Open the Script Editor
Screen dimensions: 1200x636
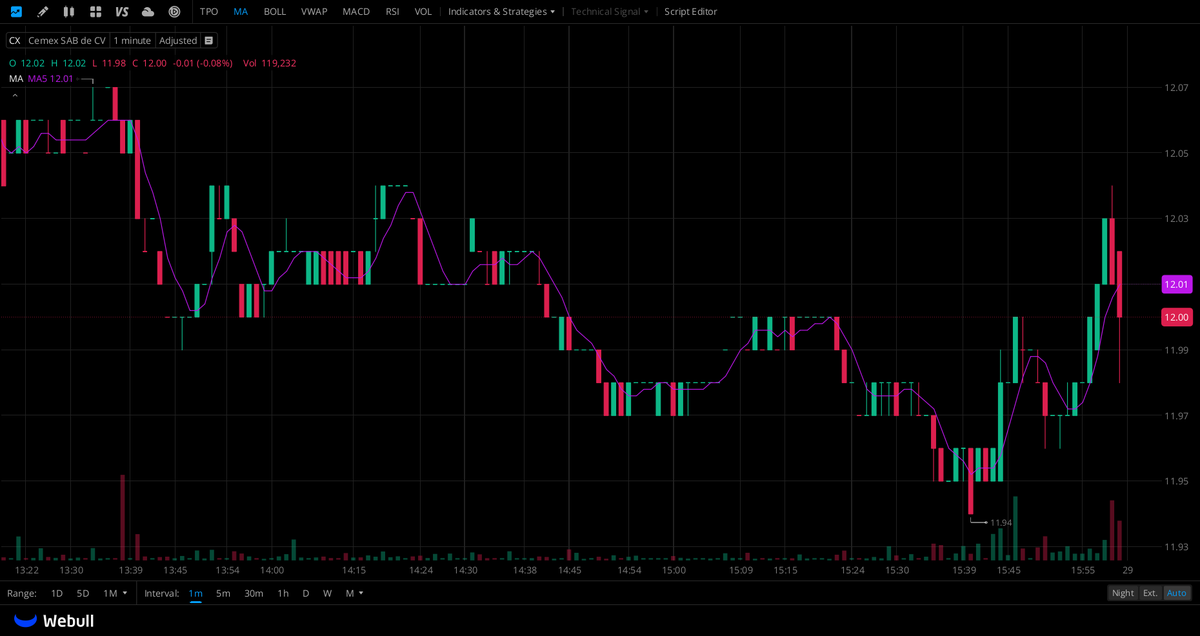click(x=691, y=12)
